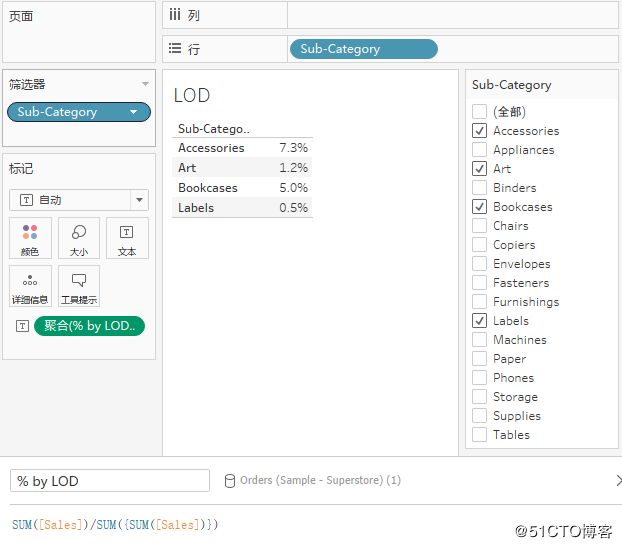Check the Furnishings checkbox
This screenshot has width=622, height=548.
pyautogui.click(x=479, y=302)
